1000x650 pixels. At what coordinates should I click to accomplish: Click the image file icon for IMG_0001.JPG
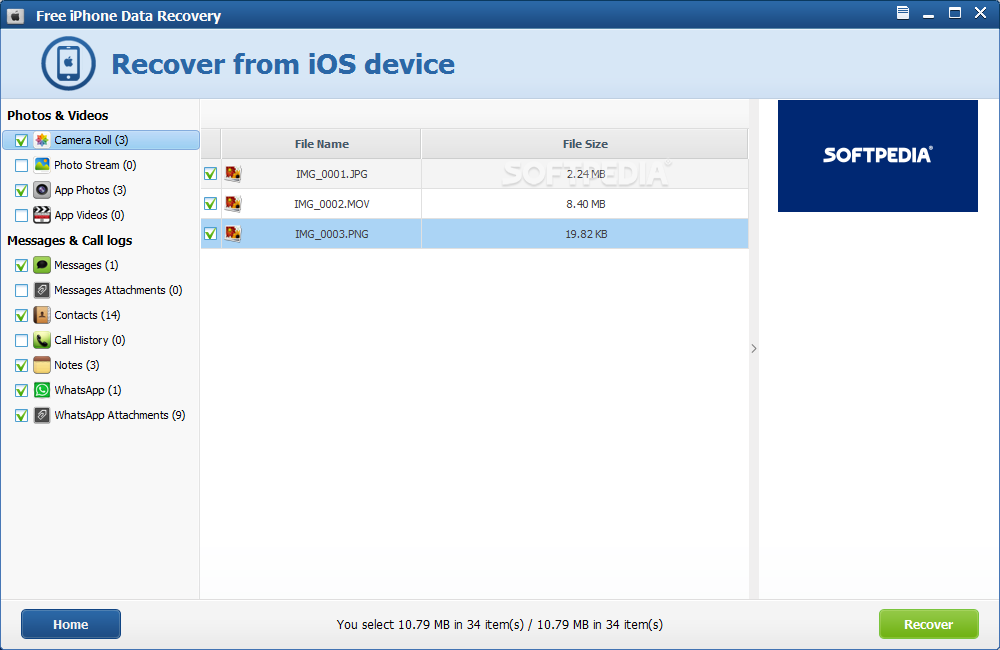pos(233,174)
